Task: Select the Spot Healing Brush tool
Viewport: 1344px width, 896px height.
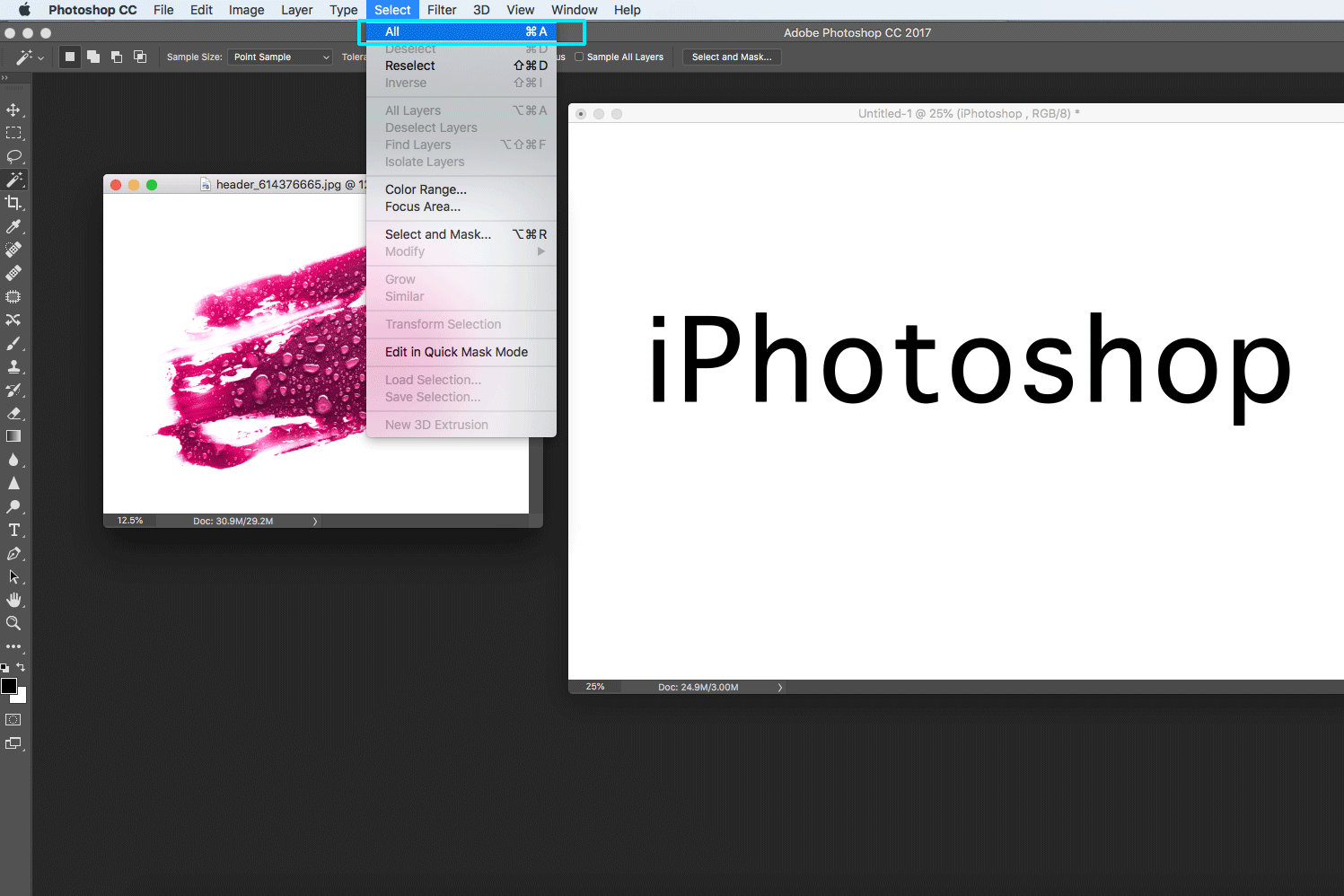Action: pyautogui.click(x=13, y=250)
